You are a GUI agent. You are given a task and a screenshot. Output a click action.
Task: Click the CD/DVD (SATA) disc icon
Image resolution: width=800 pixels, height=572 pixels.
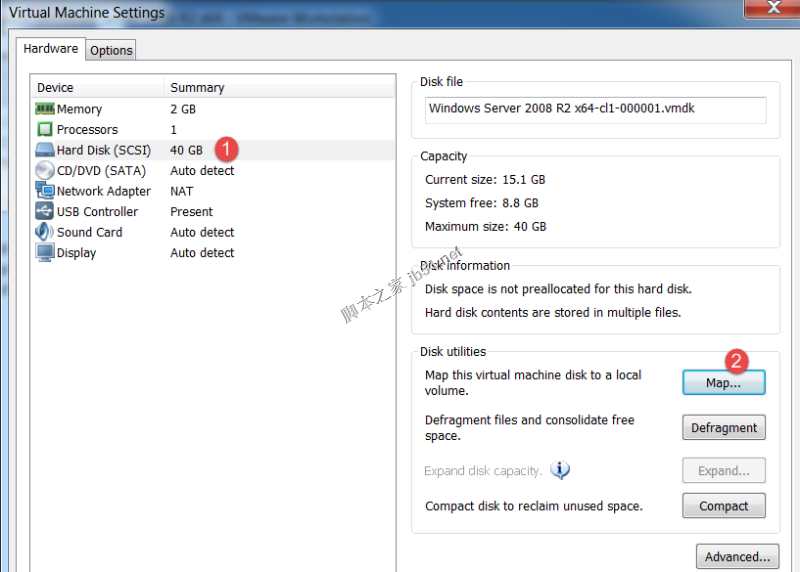[x=45, y=170]
